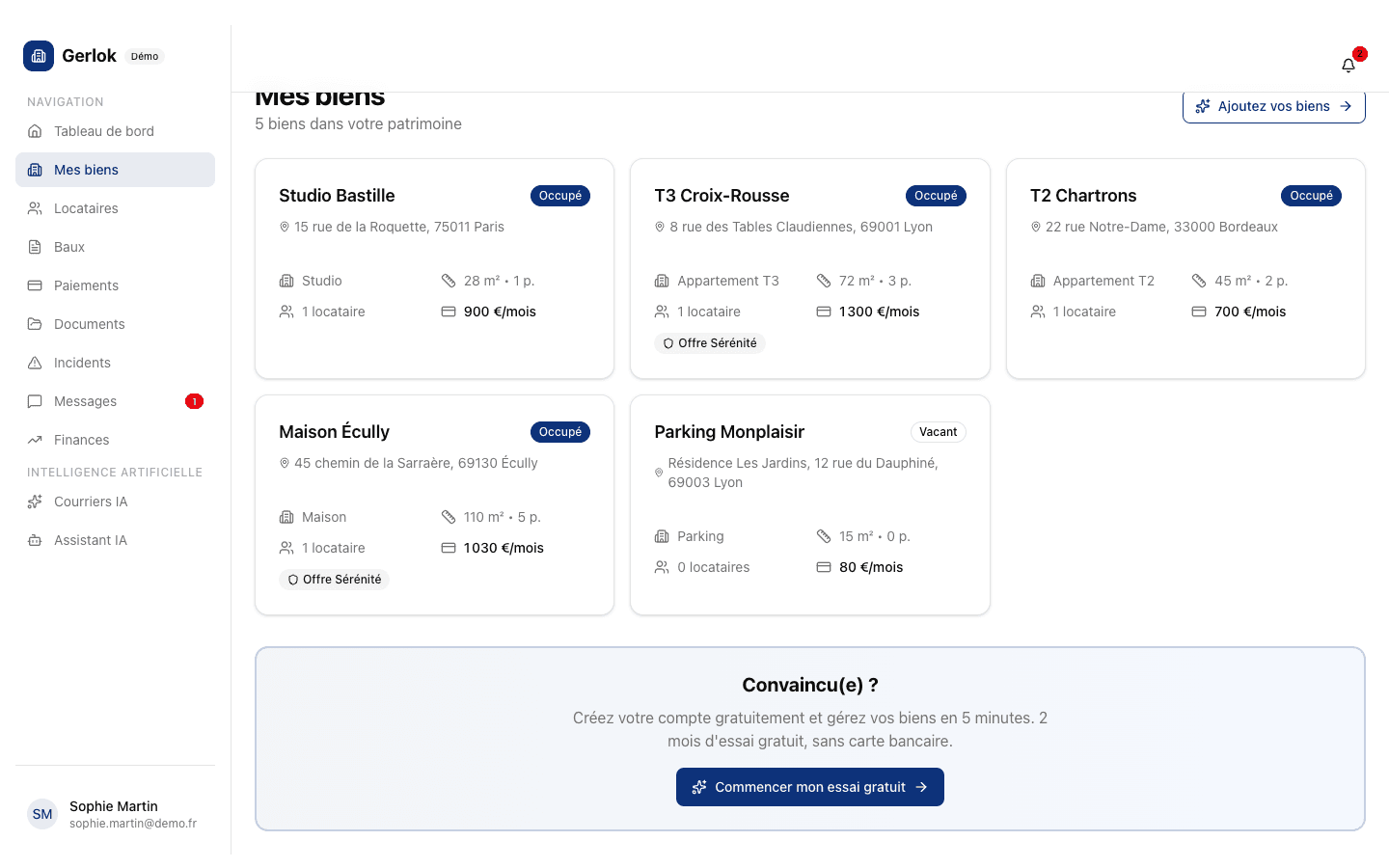Open Messages with unread badge
Image resolution: width=1389 pixels, height=868 pixels.
(x=86, y=401)
